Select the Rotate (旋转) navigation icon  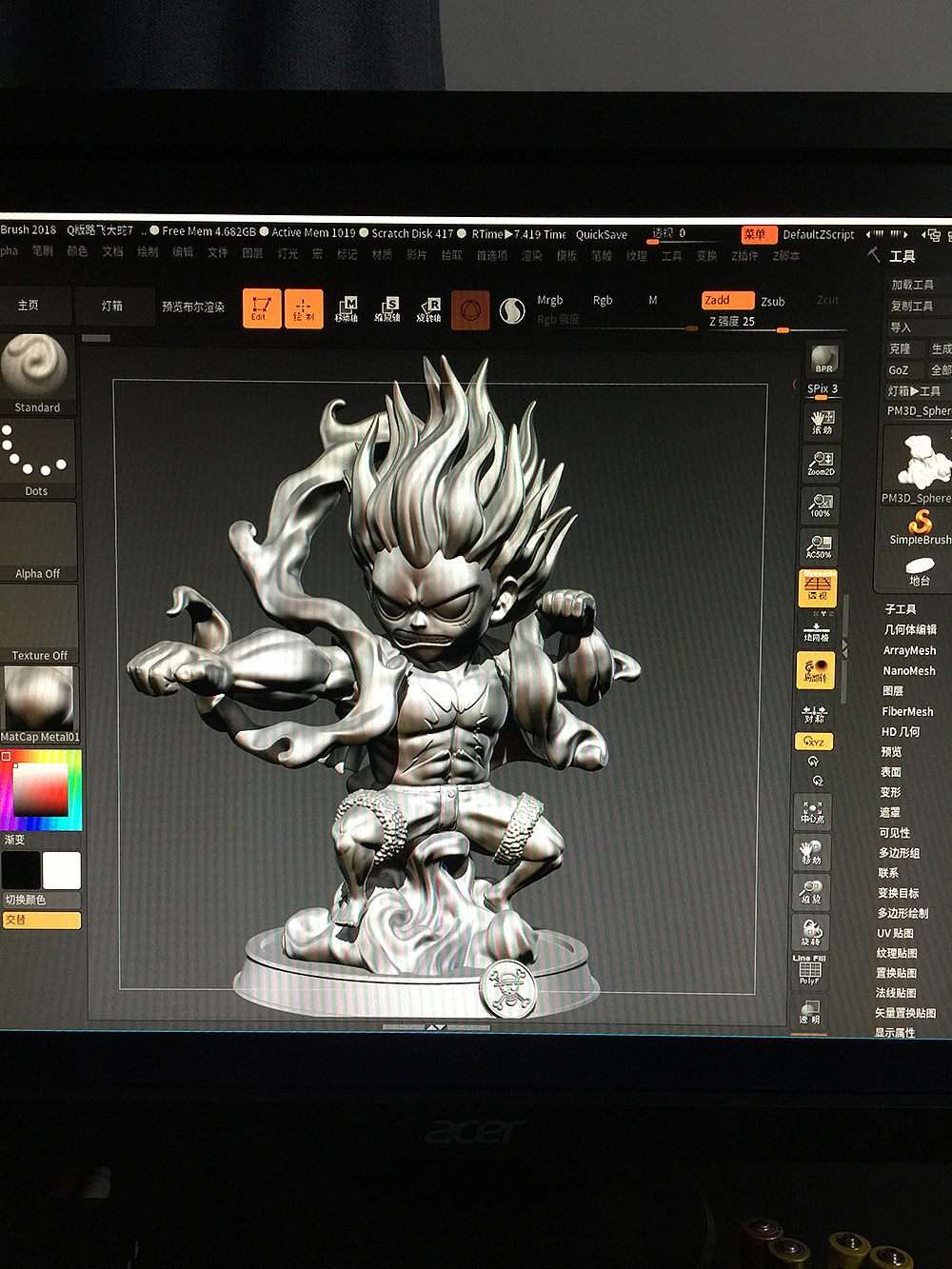pyautogui.click(x=810, y=932)
